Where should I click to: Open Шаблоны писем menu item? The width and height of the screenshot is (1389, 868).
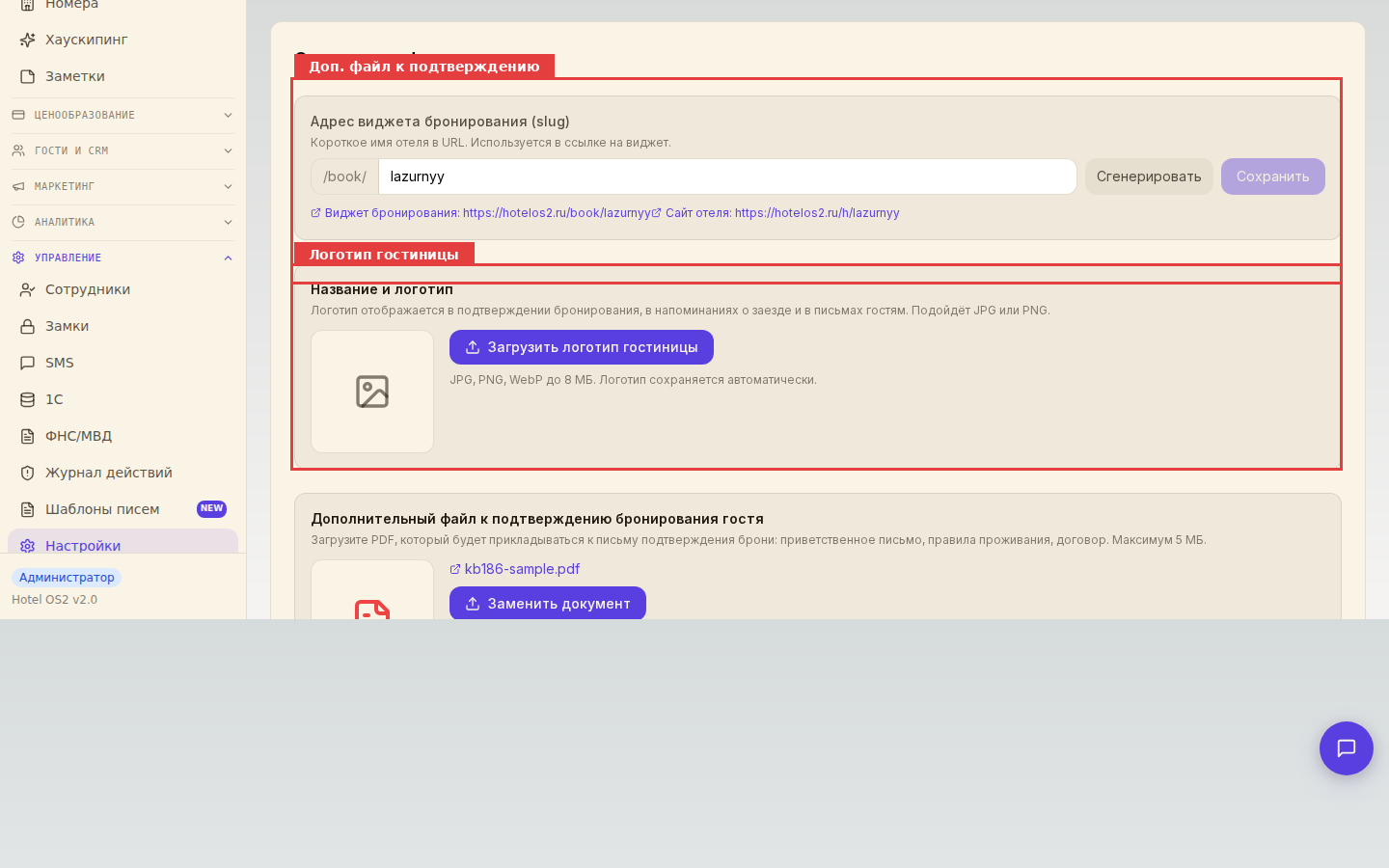click(x=123, y=509)
